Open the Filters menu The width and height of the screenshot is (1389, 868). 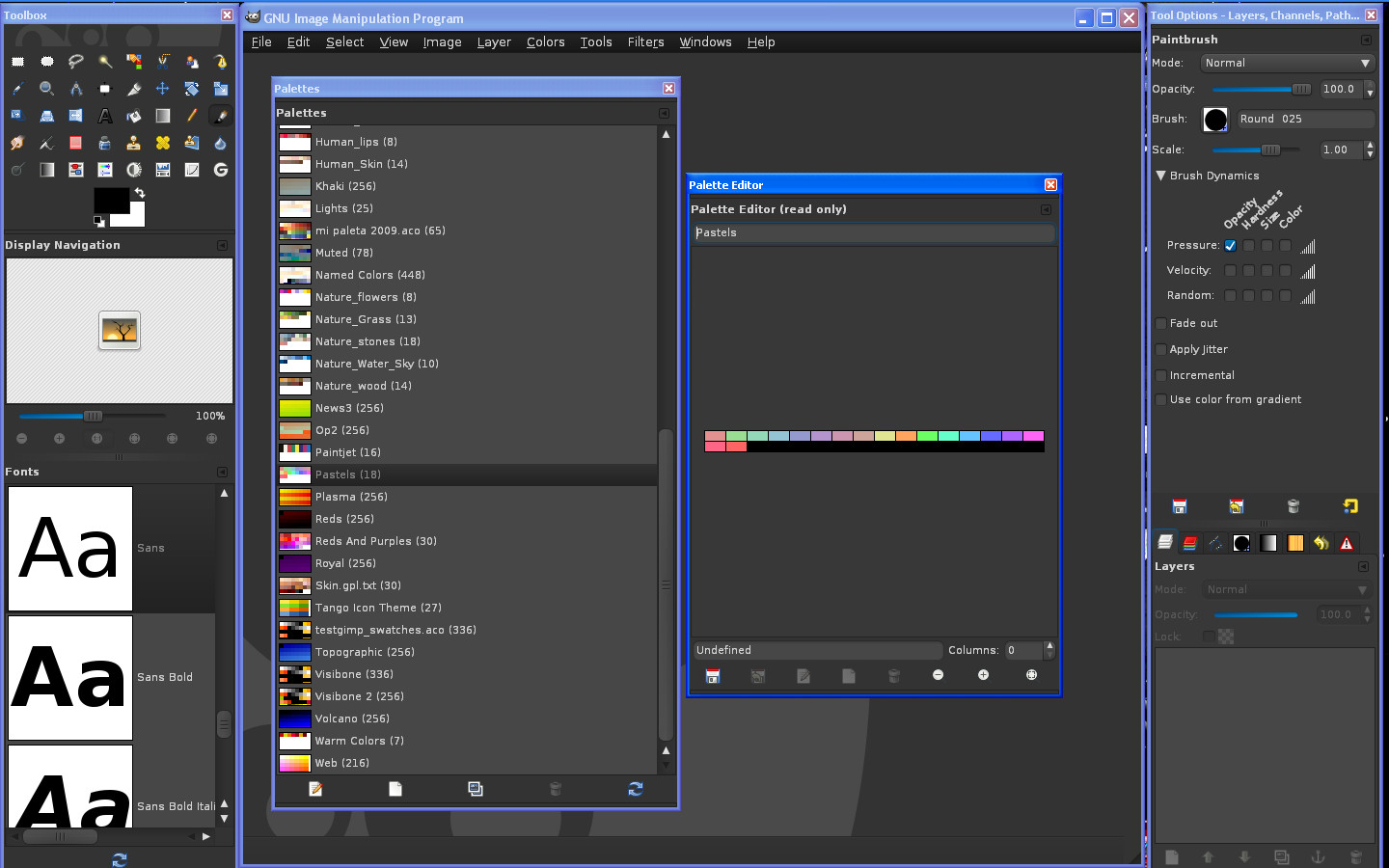(x=645, y=42)
